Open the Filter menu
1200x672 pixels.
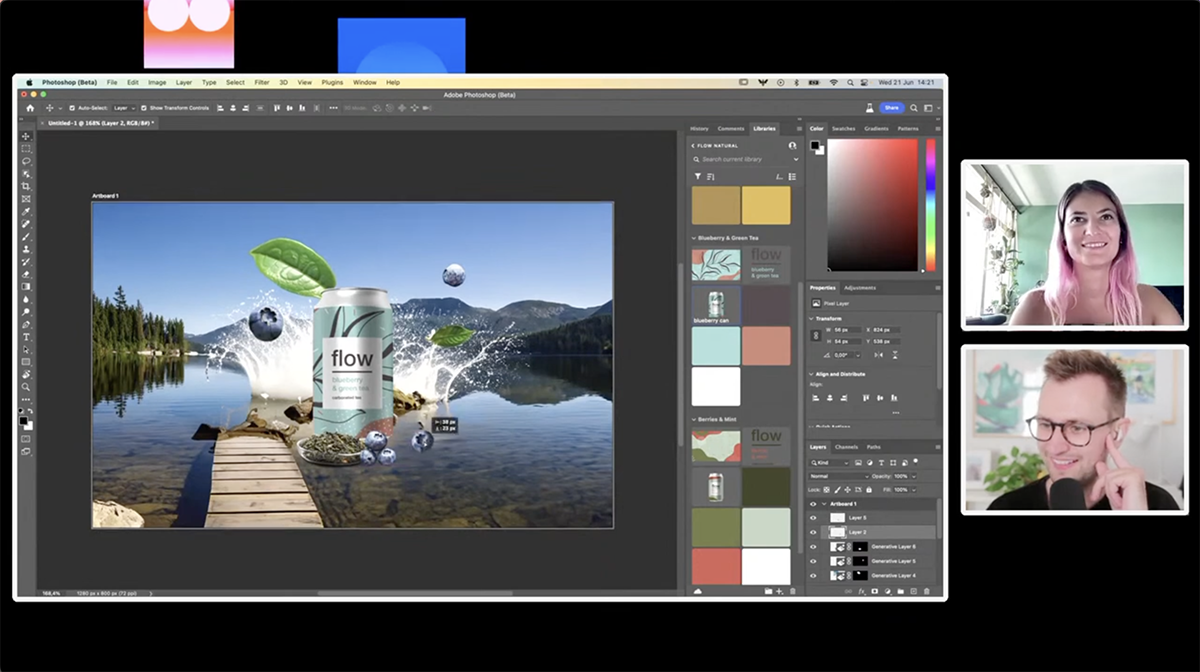[x=262, y=82]
